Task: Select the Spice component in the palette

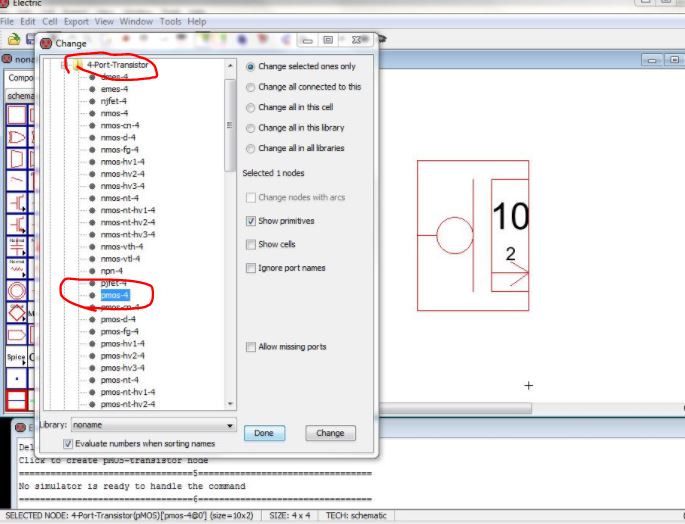Action: coord(17,357)
